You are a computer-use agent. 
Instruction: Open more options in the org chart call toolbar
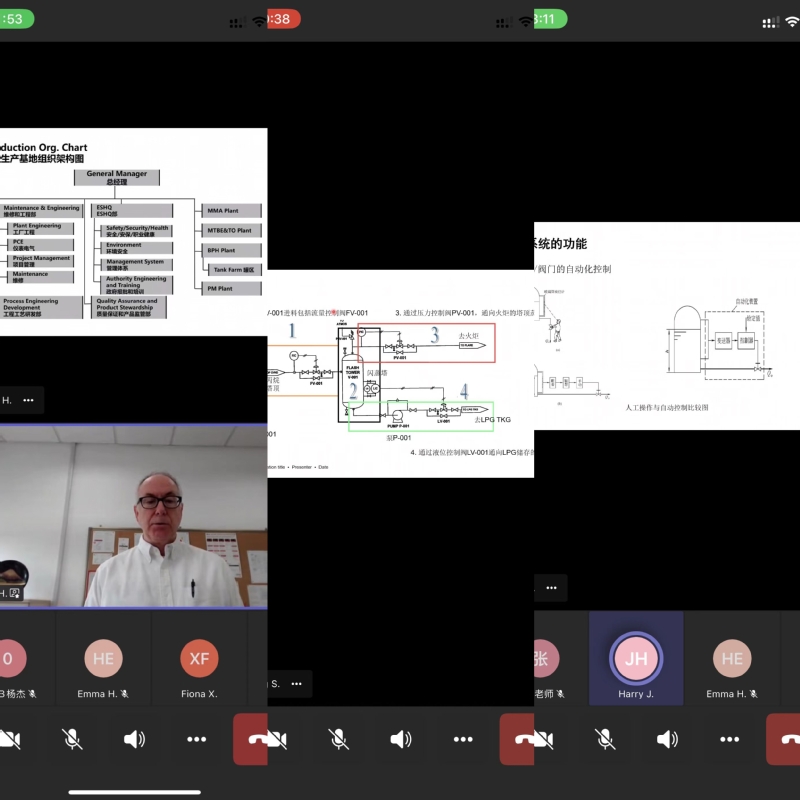click(196, 739)
